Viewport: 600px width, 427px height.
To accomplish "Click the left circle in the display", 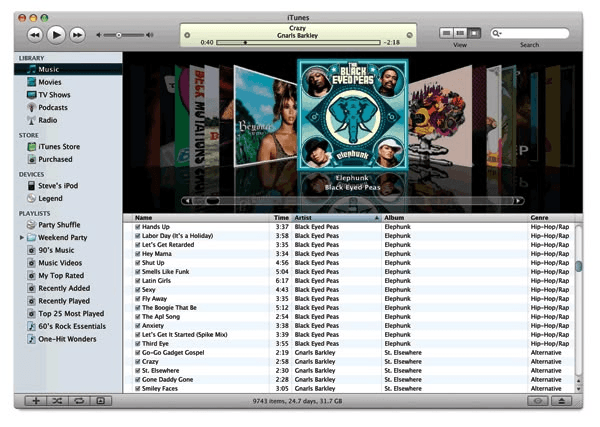I will pyautogui.click(x=187, y=35).
